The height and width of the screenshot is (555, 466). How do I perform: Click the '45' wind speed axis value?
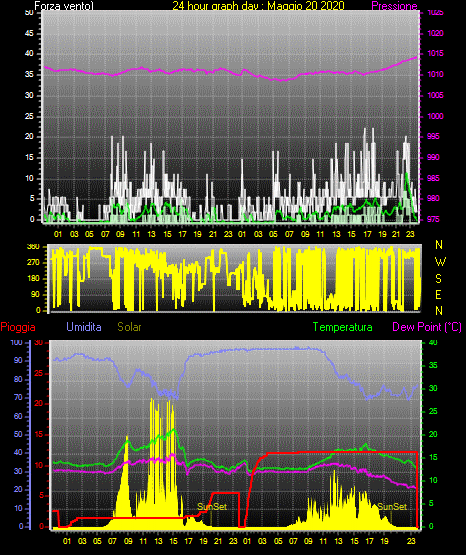click(29, 34)
